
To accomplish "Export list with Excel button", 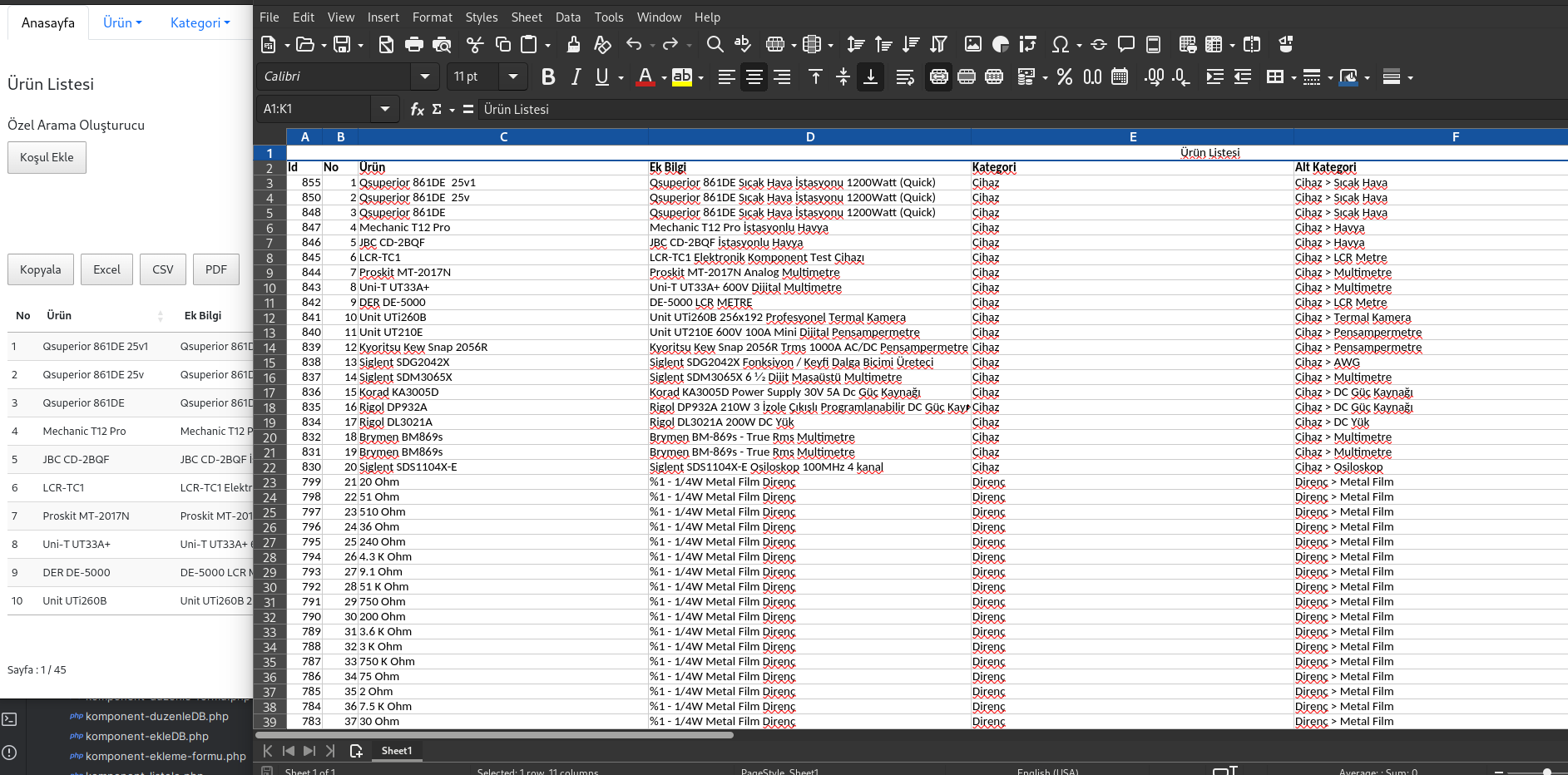I will (107, 270).
